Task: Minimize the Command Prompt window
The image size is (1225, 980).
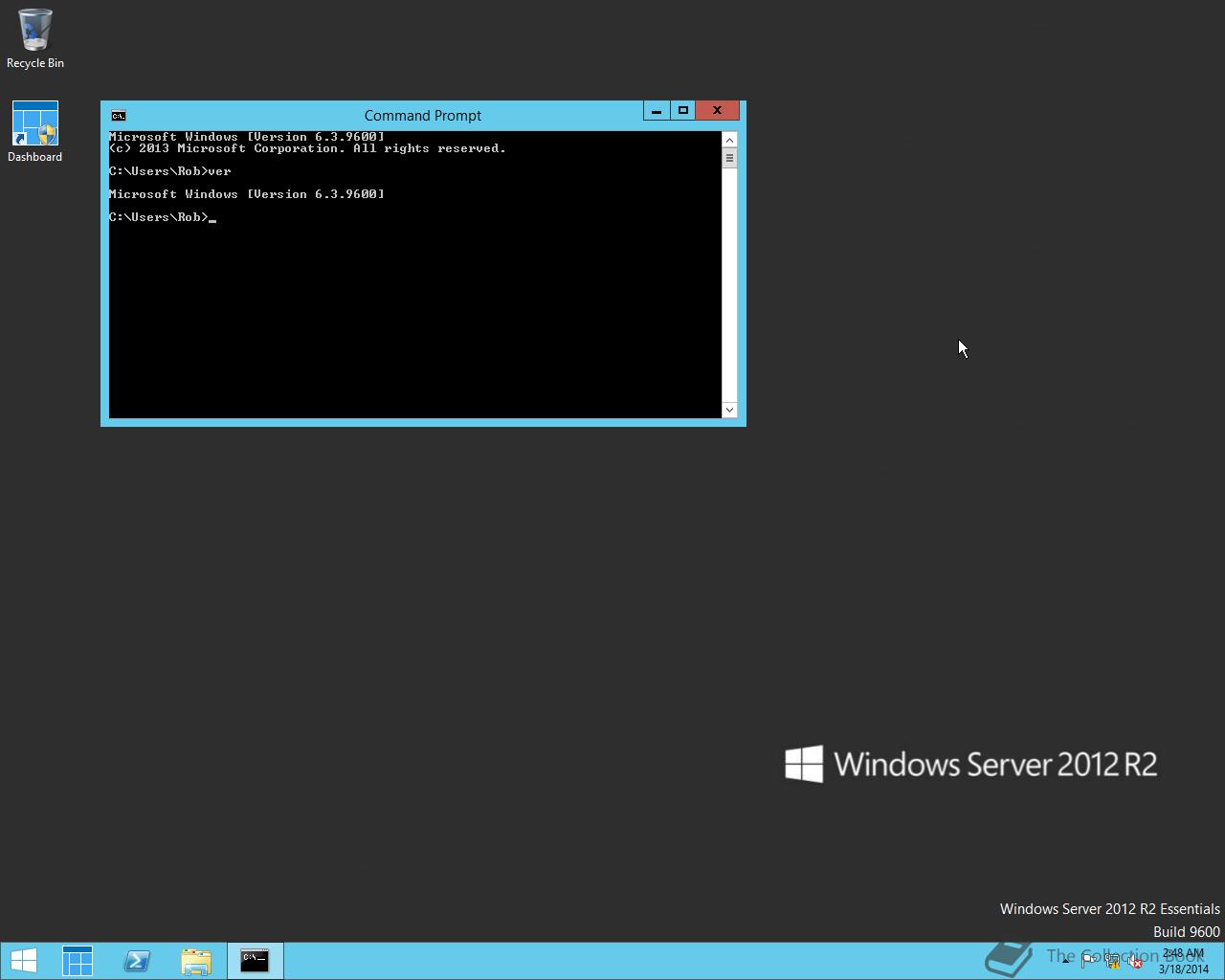Action: (657, 111)
